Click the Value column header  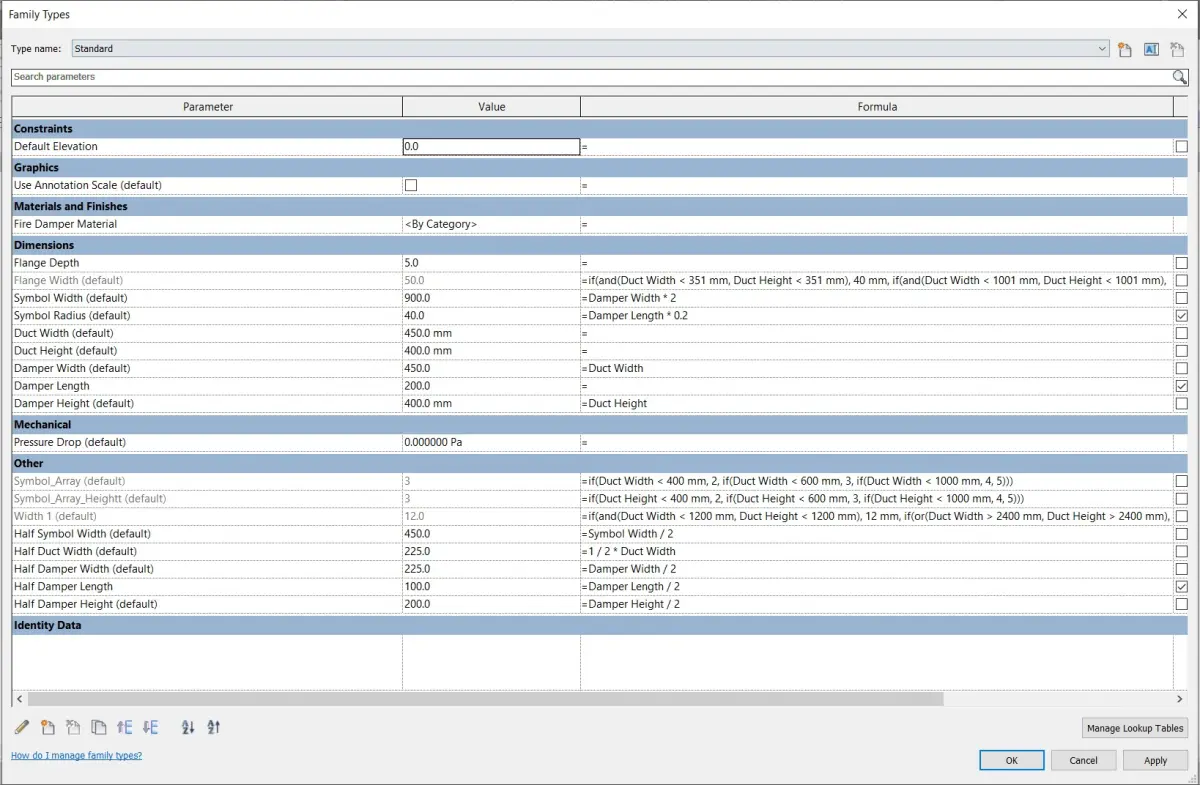point(491,107)
